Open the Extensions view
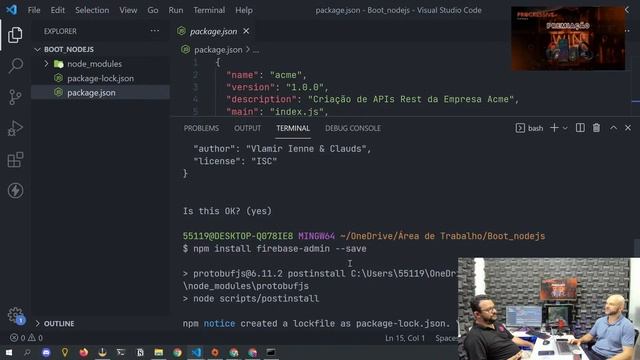Image resolution: width=640 pixels, height=360 pixels. point(15,160)
